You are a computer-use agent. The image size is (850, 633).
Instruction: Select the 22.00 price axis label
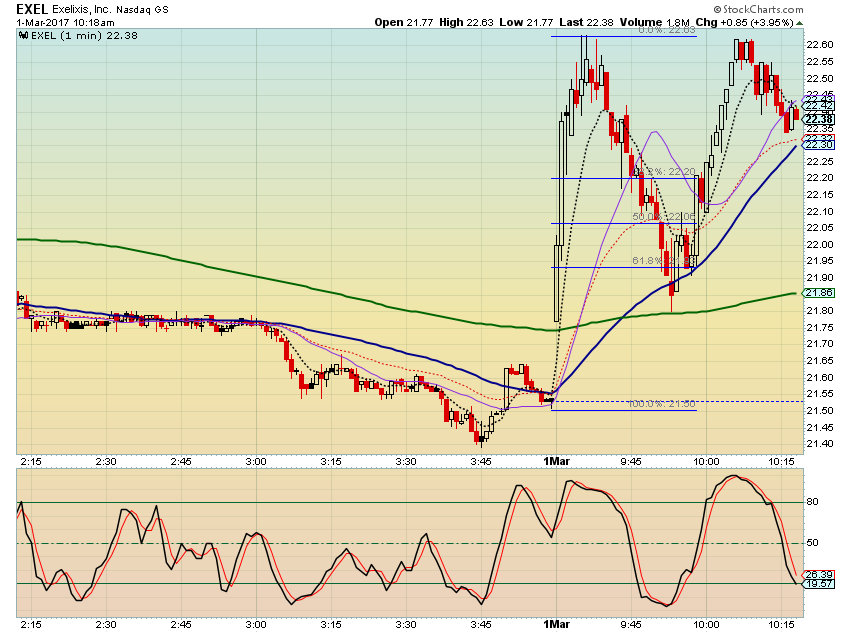point(820,244)
